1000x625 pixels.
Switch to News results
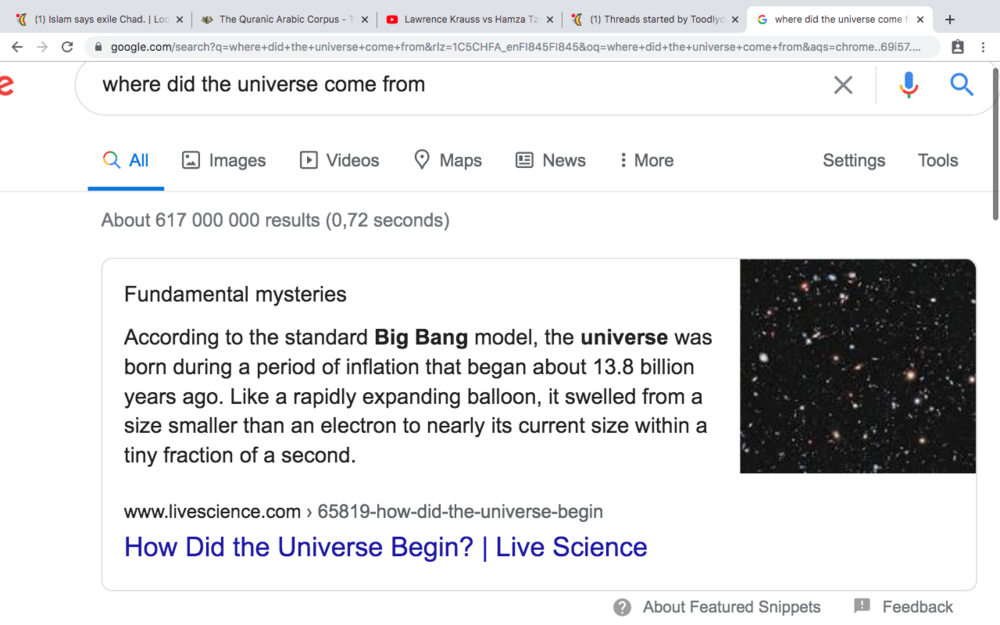click(x=550, y=160)
